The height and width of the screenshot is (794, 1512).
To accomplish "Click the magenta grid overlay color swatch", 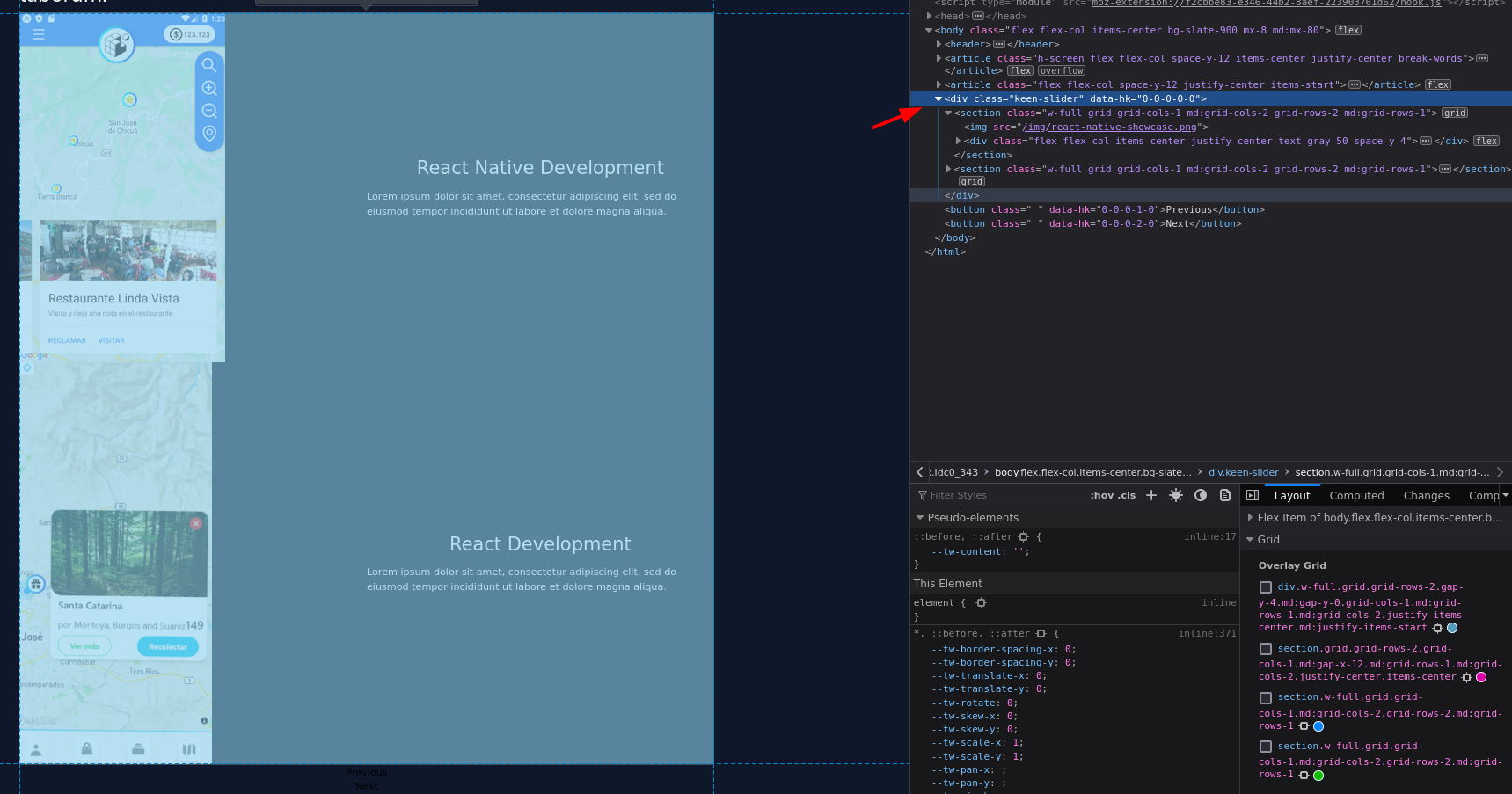I will [x=1481, y=677].
